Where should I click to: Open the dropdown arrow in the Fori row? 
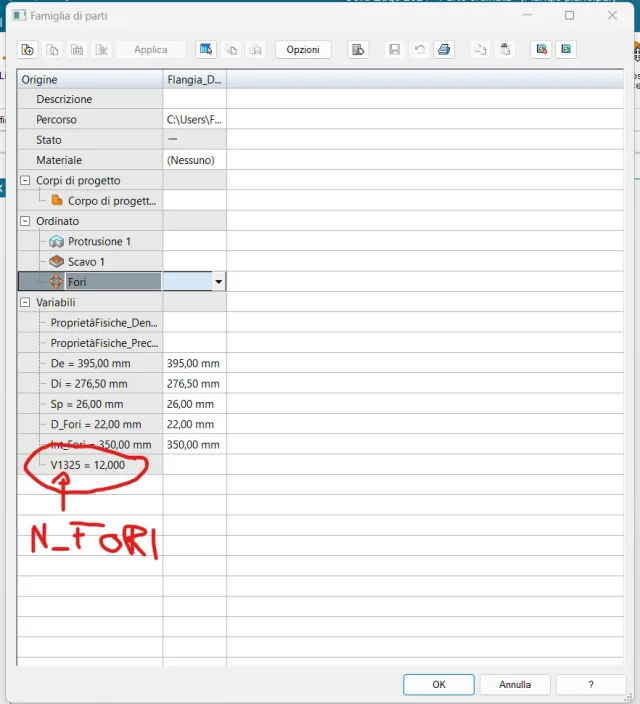[218, 283]
